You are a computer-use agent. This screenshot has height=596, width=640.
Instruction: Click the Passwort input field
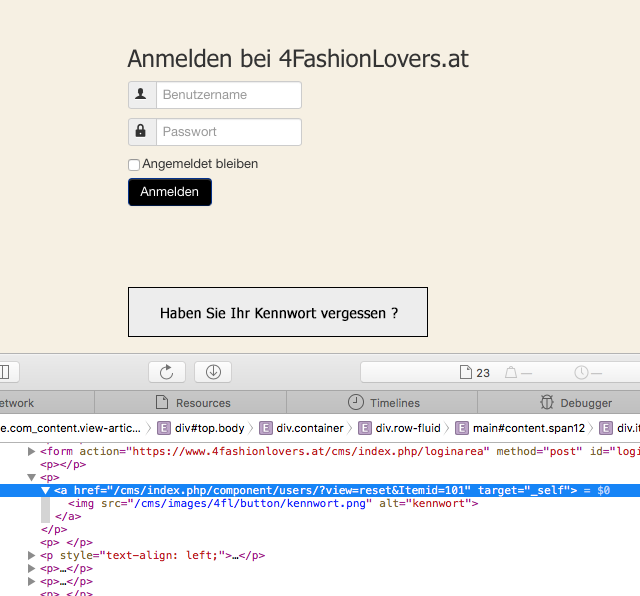[229, 132]
